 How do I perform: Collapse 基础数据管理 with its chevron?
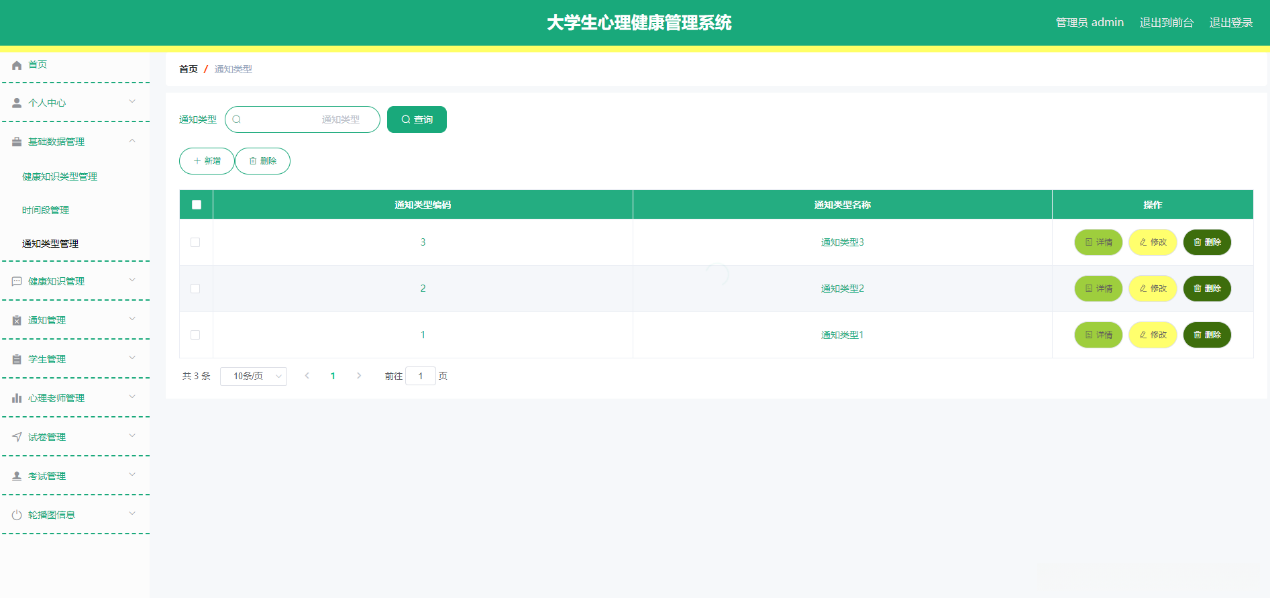(132, 141)
